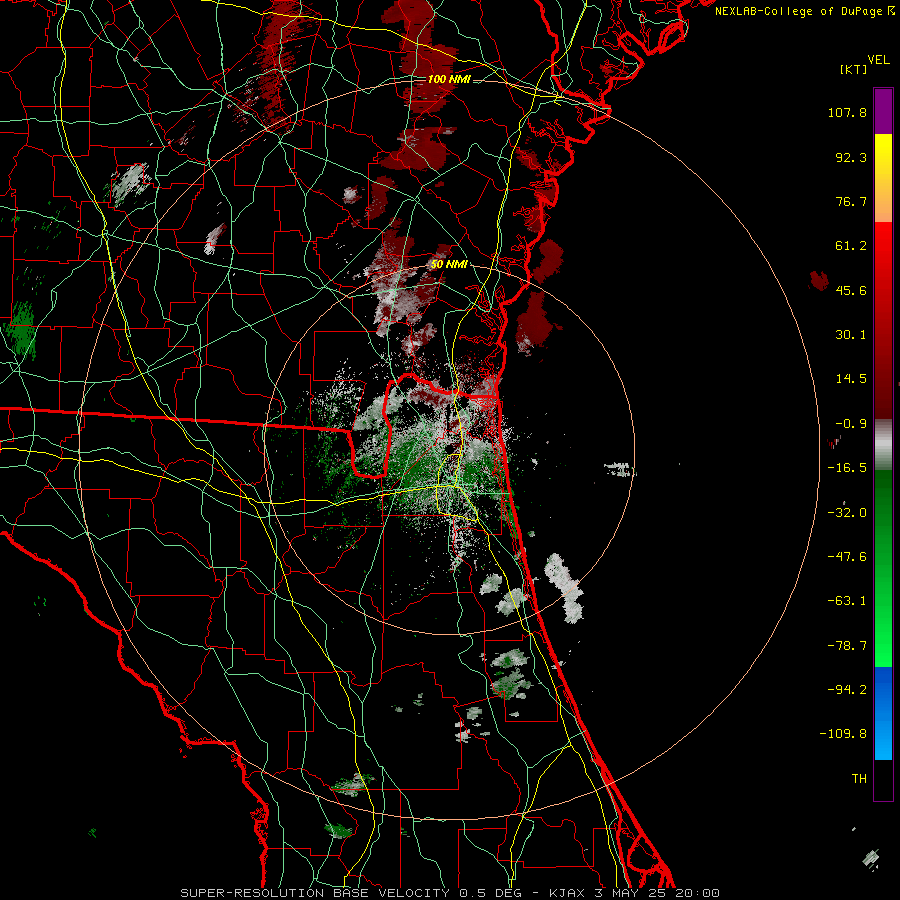
Task: Click the 30.1 velocity scale value
Action: (851, 335)
